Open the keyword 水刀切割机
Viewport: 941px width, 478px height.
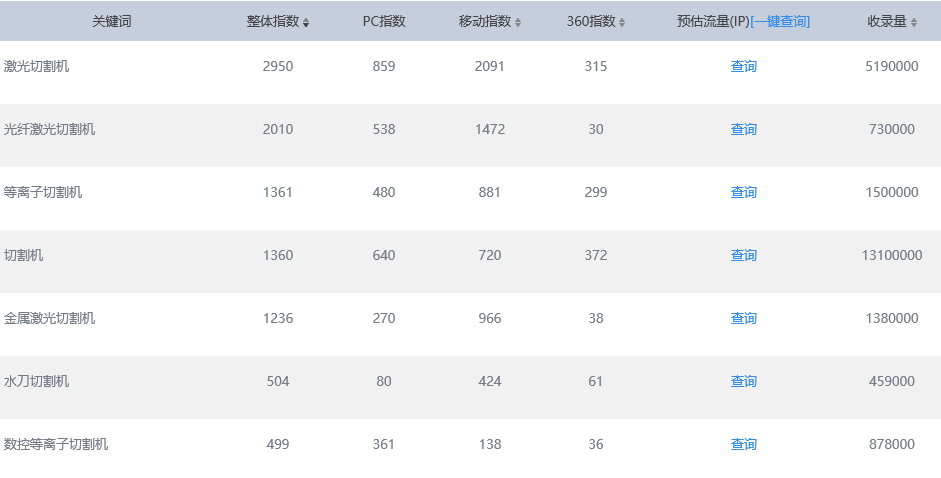tap(36, 381)
